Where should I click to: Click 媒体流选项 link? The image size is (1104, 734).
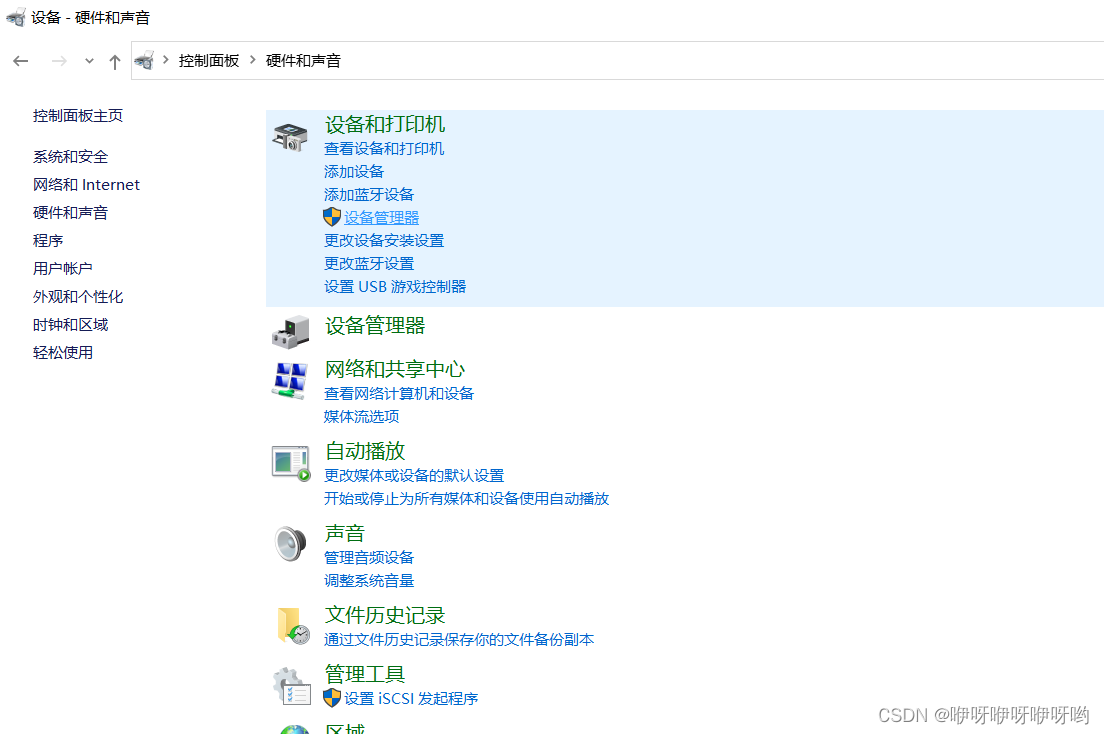tap(361, 417)
